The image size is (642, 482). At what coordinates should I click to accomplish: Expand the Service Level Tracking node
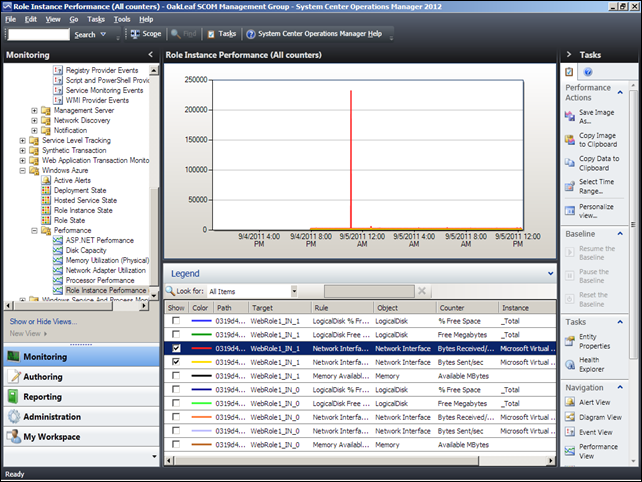pos(23,140)
